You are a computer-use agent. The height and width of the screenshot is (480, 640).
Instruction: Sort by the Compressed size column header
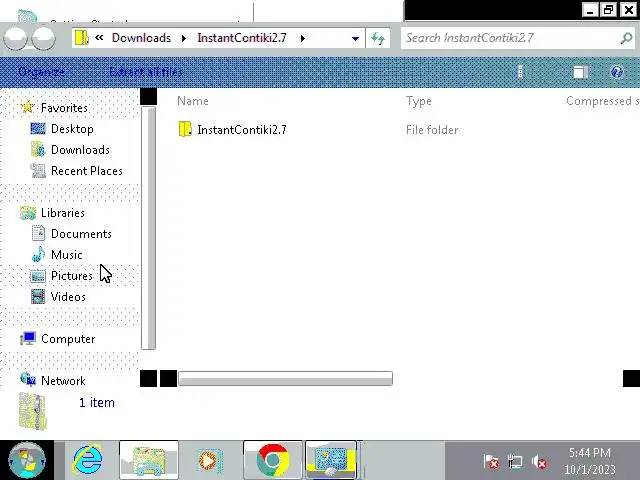coord(602,101)
